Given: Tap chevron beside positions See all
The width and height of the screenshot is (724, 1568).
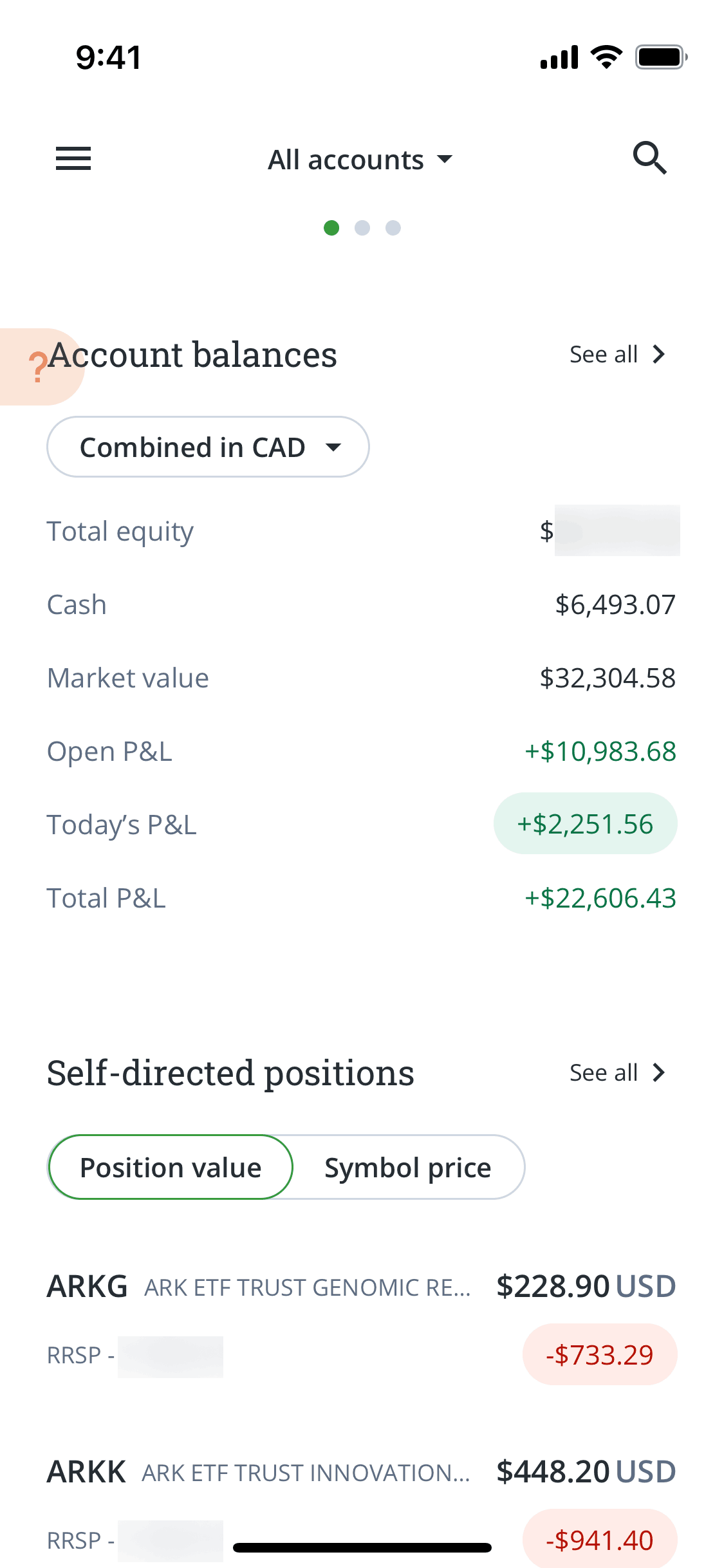Looking at the screenshot, I should tap(658, 1072).
